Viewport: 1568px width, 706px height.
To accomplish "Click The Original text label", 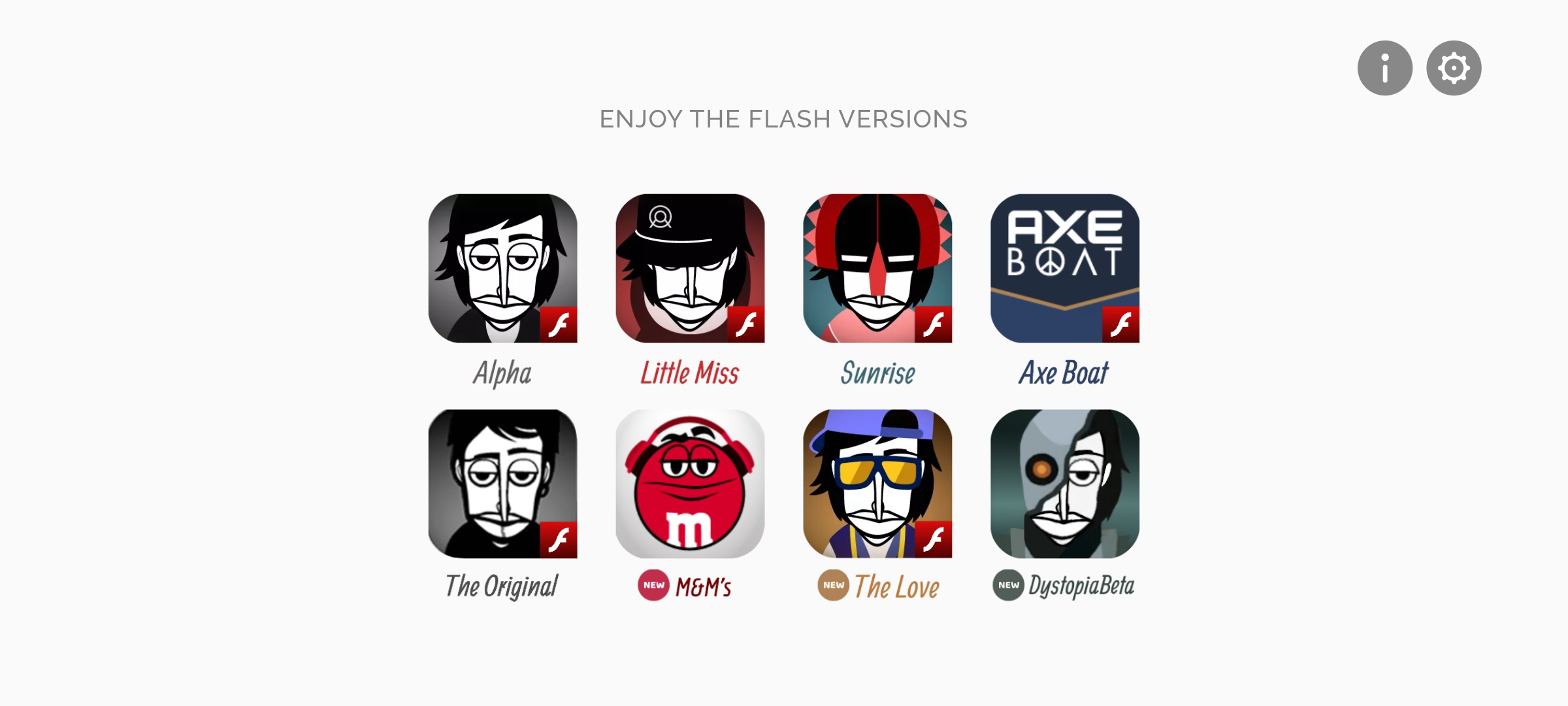I will pyautogui.click(x=502, y=586).
